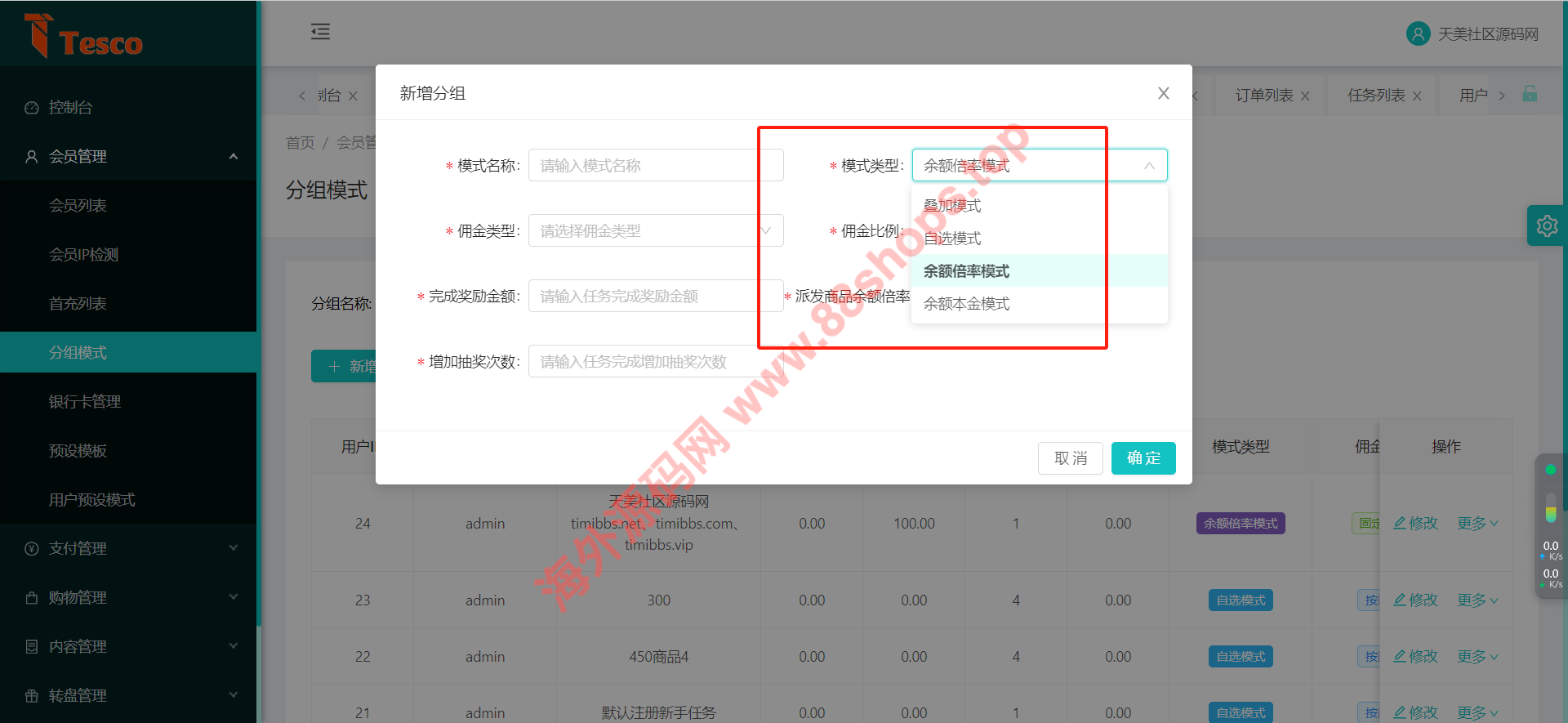The height and width of the screenshot is (723, 1568).
Task: Click the 完成奖励金额 input field
Action: click(655, 296)
